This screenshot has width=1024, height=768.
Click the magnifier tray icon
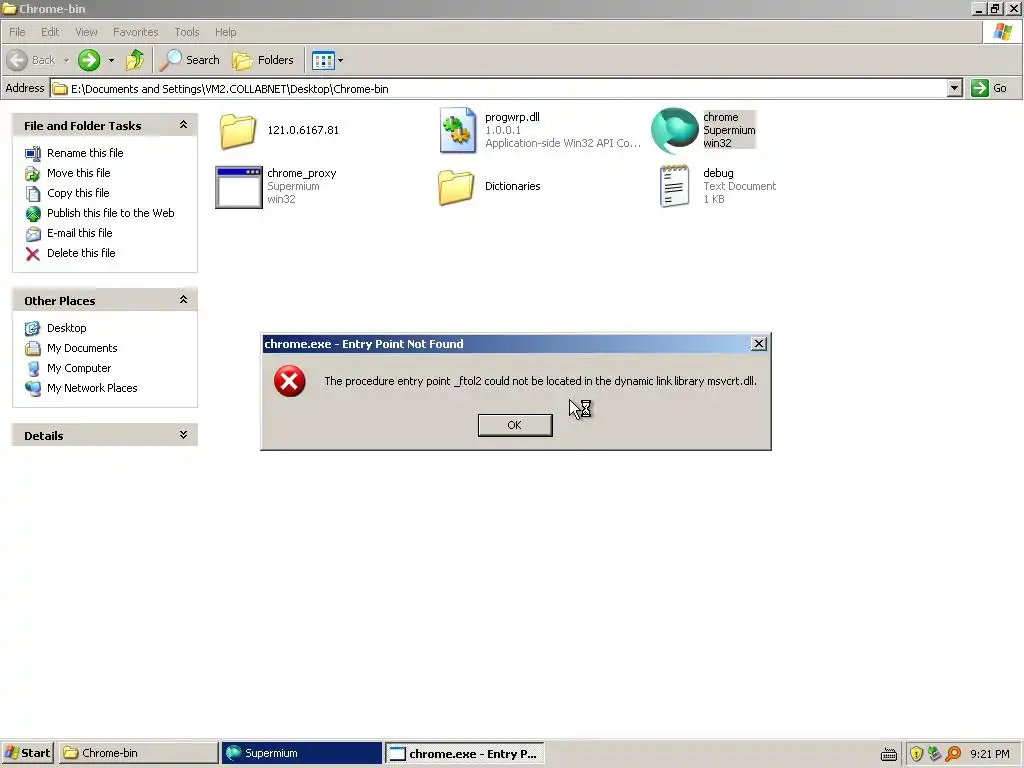point(953,754)
